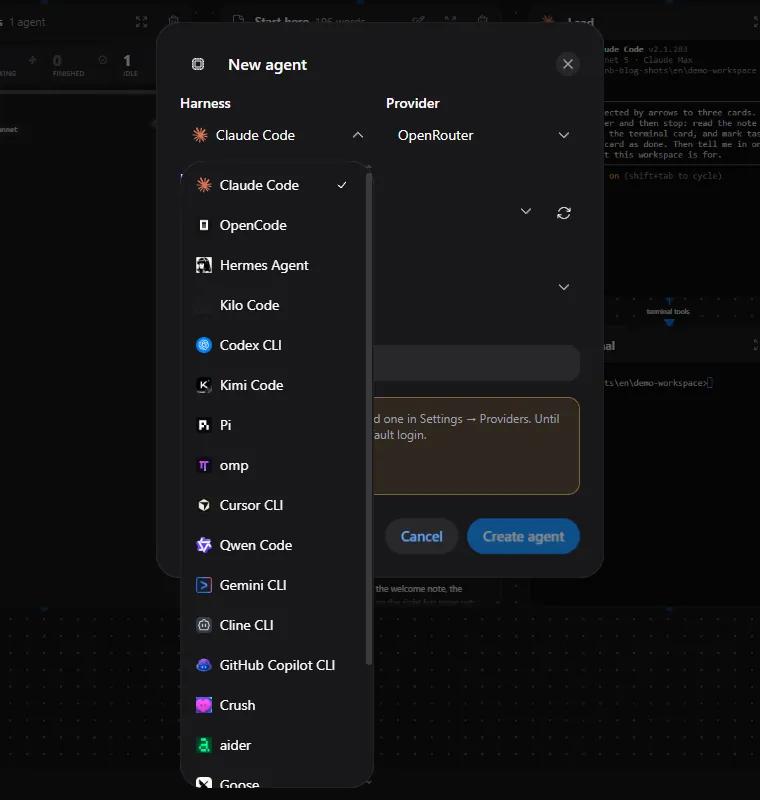Click the New agent chip icon
The image size is (760, 800).
[198, 64]
